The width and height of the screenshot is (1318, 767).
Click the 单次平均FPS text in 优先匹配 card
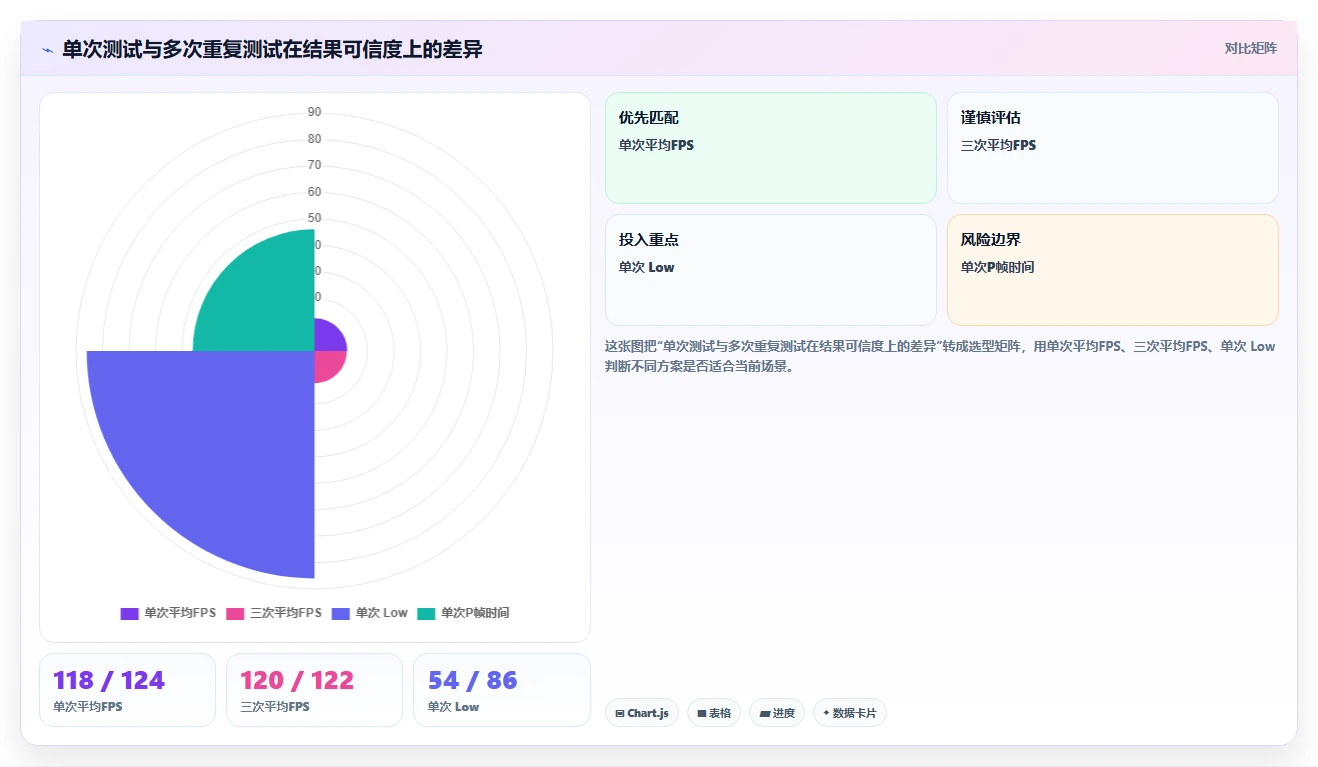tap(656, 145)
